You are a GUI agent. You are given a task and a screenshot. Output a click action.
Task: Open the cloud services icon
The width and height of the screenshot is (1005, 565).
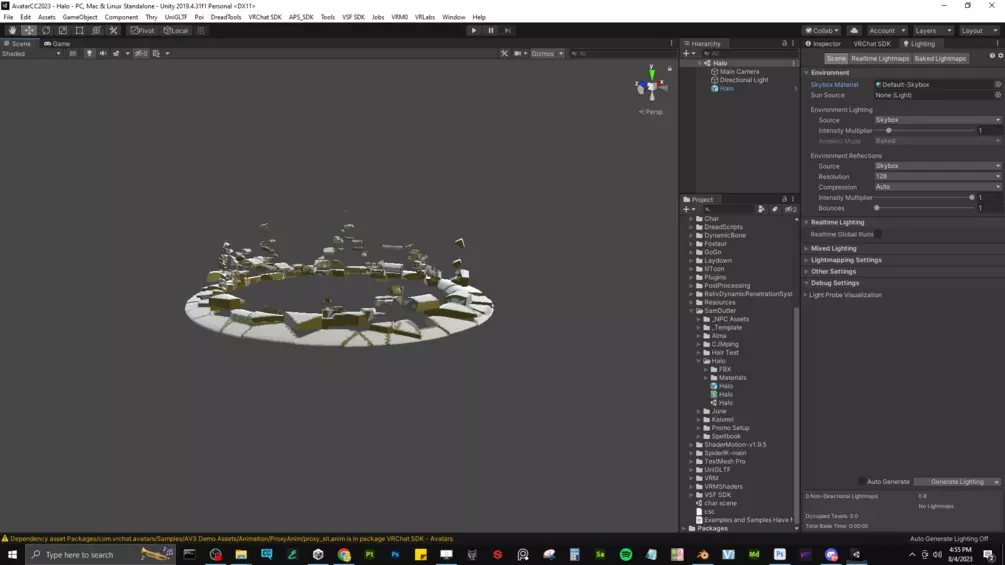click(854, 30)
